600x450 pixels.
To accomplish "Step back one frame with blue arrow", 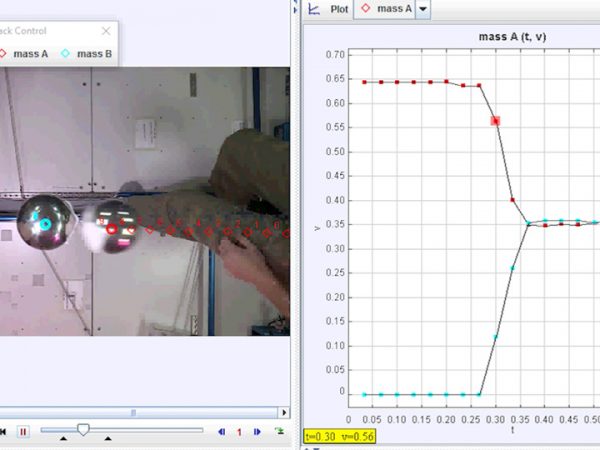I will point(222,432).
